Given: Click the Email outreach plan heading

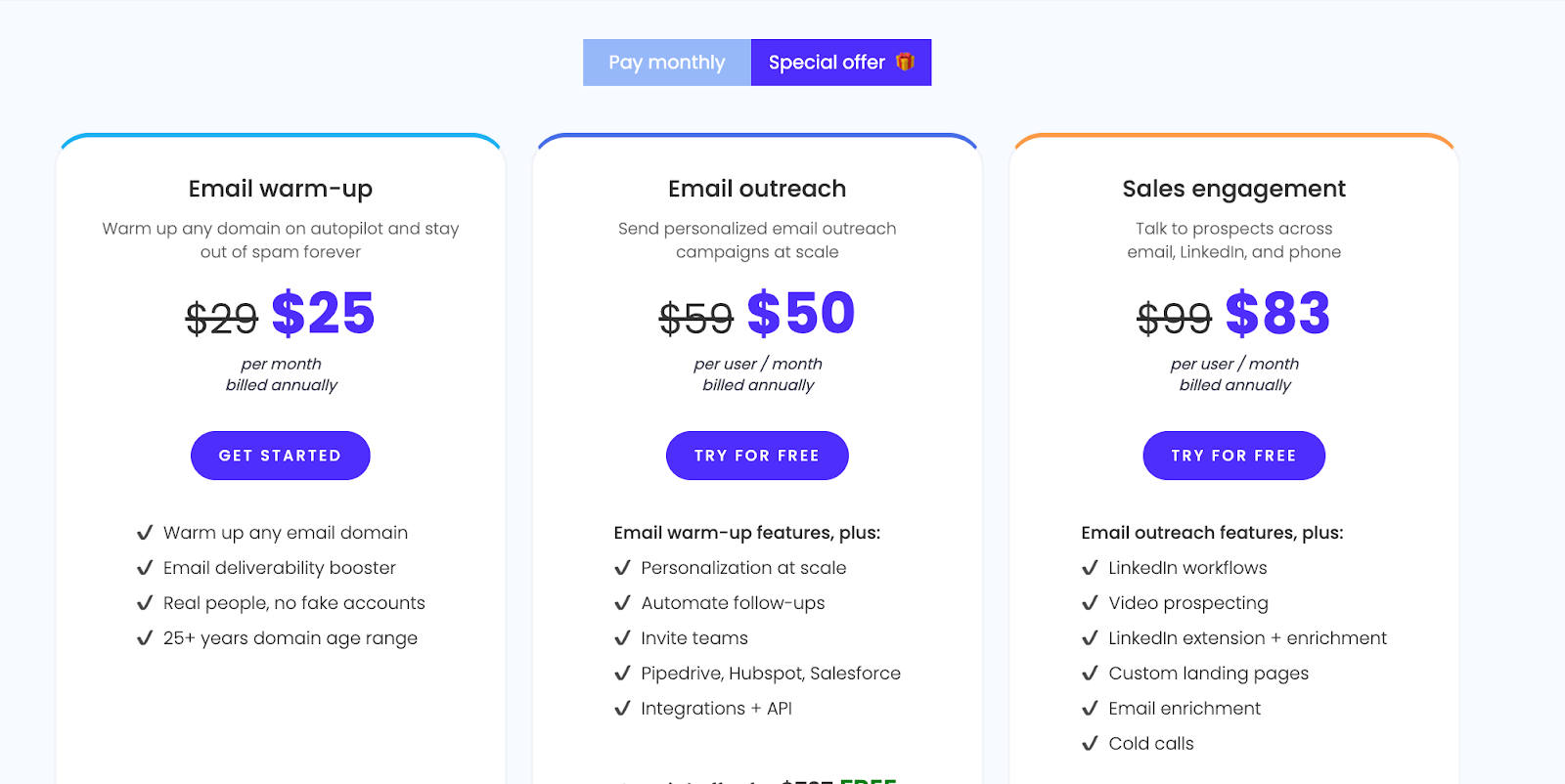Looking at the screenshot, I should [757, 189].
